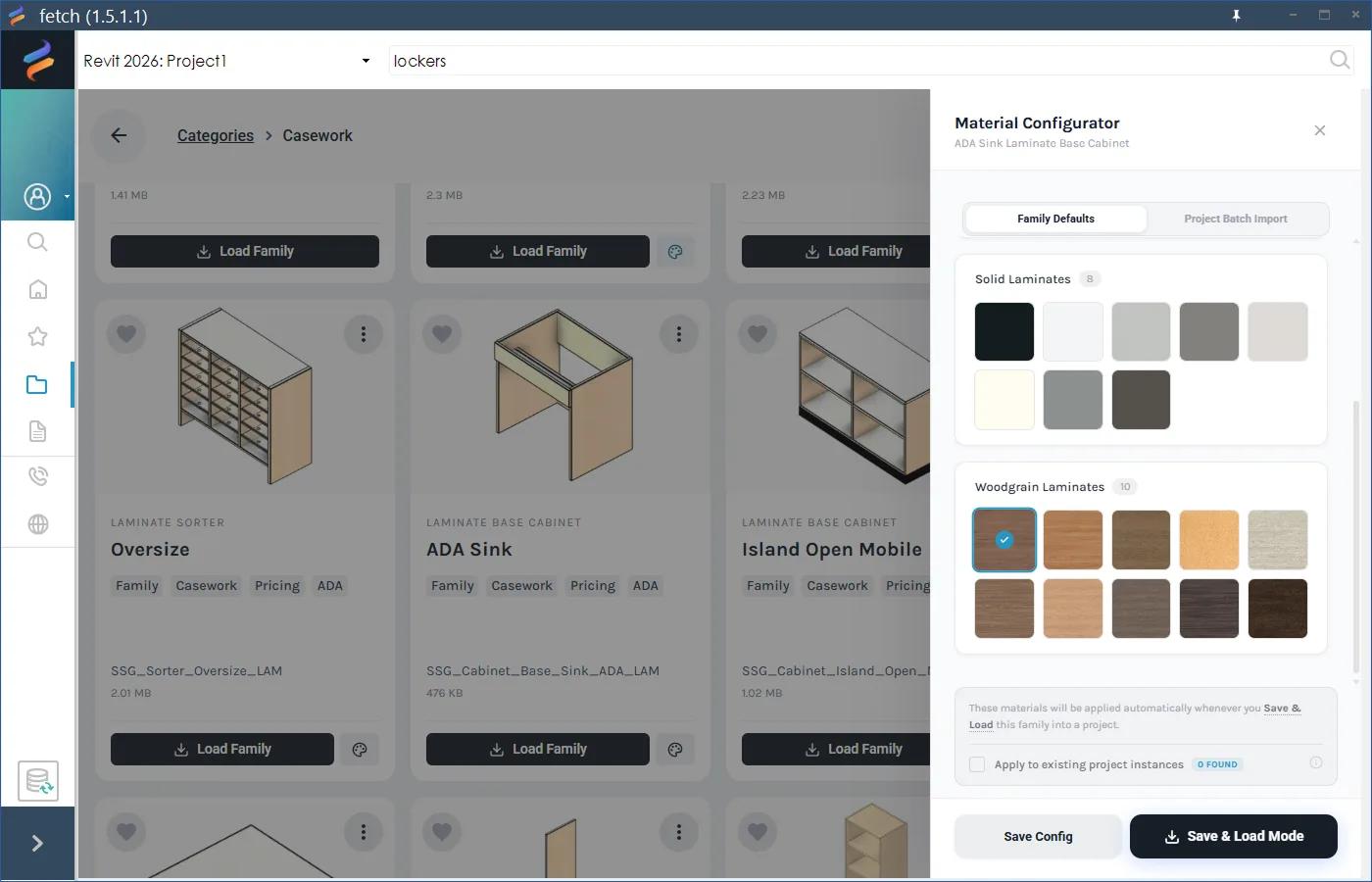Open material palette for ADA Sink
1372x882 pixels.
[675, 750]
